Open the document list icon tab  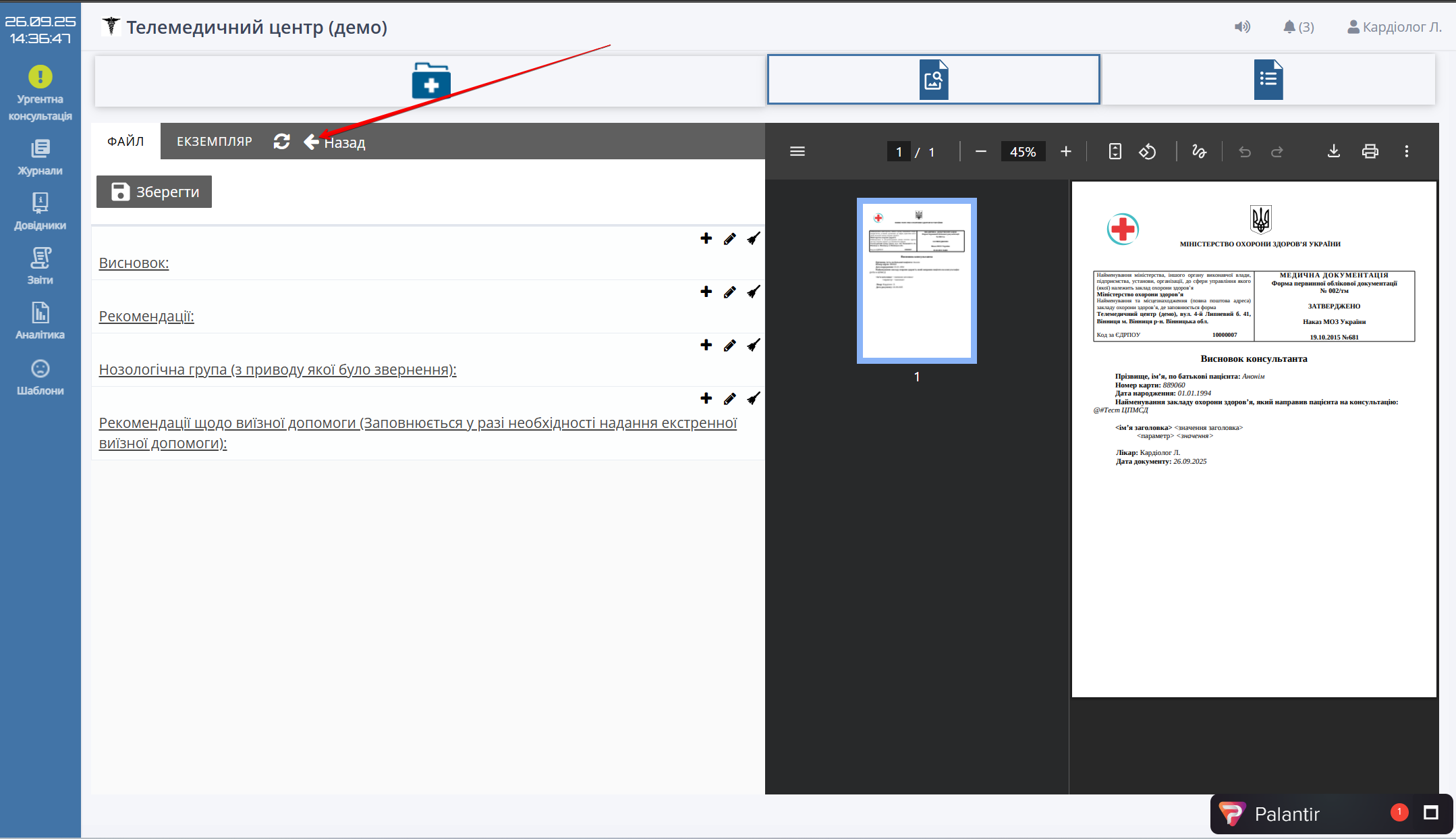(1268, 80)
